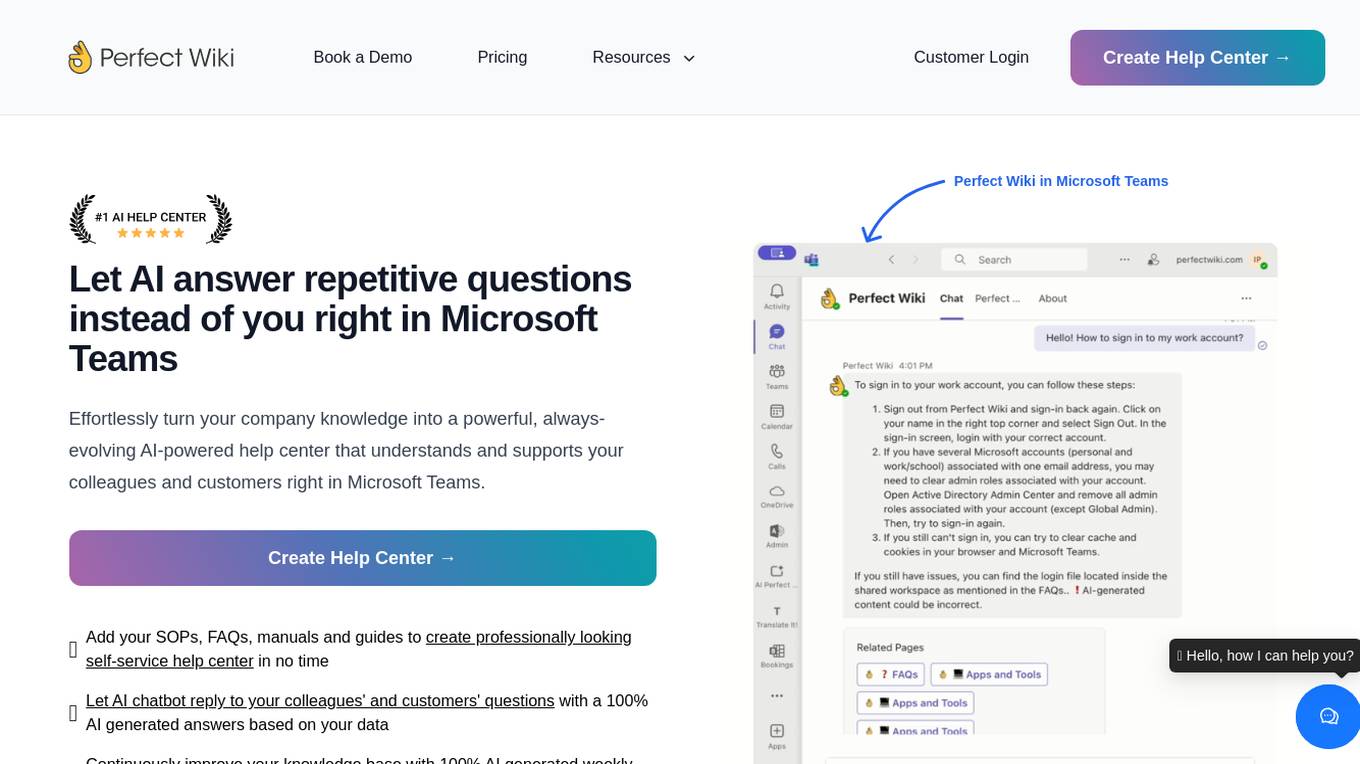
Task: Click the 'Related Pages' label
Action: point(890,648)
